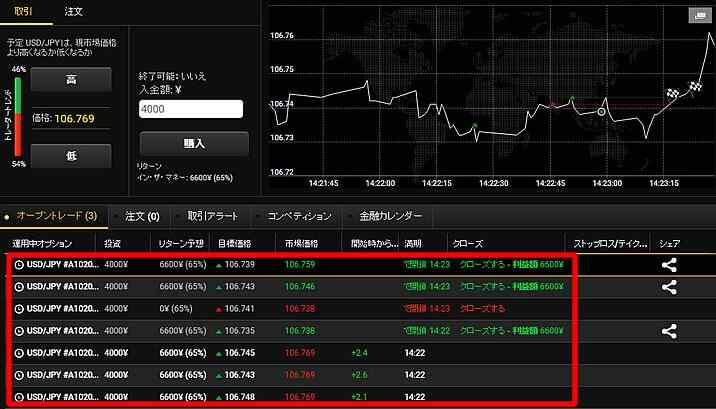Click the target price cell 106.735

click(240, 330)
